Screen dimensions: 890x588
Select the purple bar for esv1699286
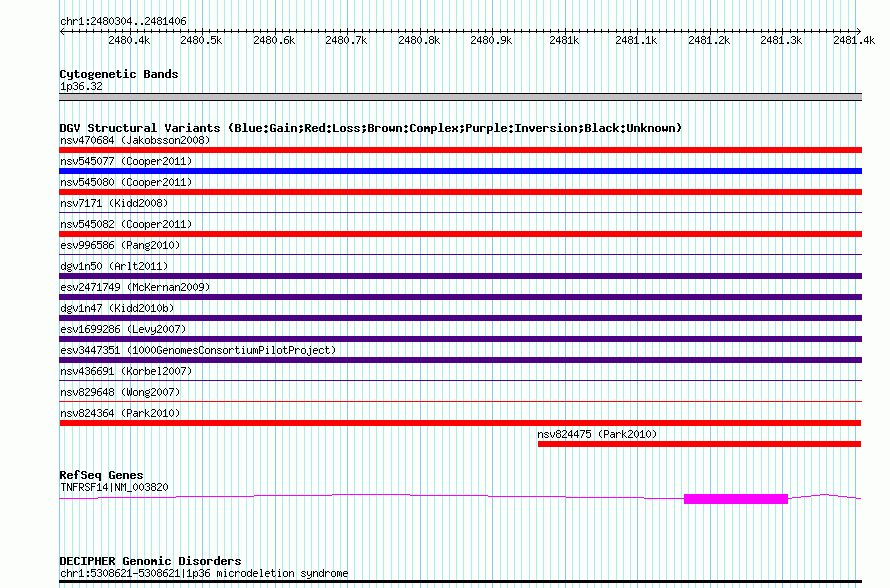point(460,339)
